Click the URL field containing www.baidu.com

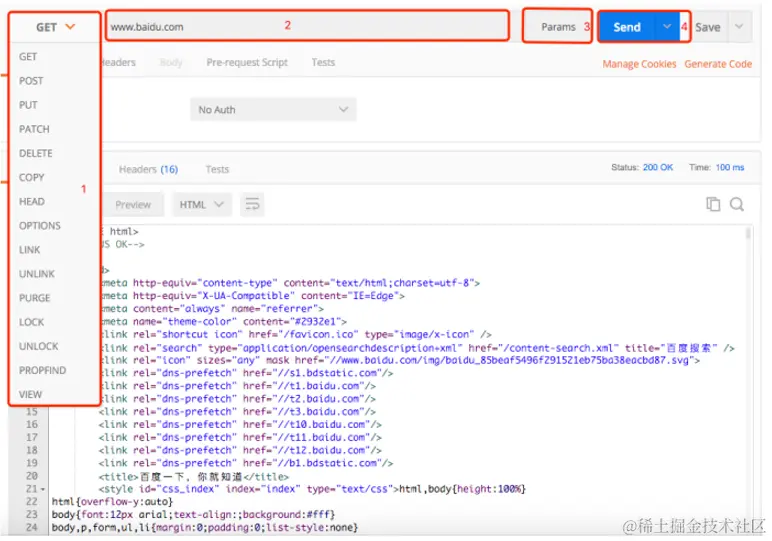(307, 26)
